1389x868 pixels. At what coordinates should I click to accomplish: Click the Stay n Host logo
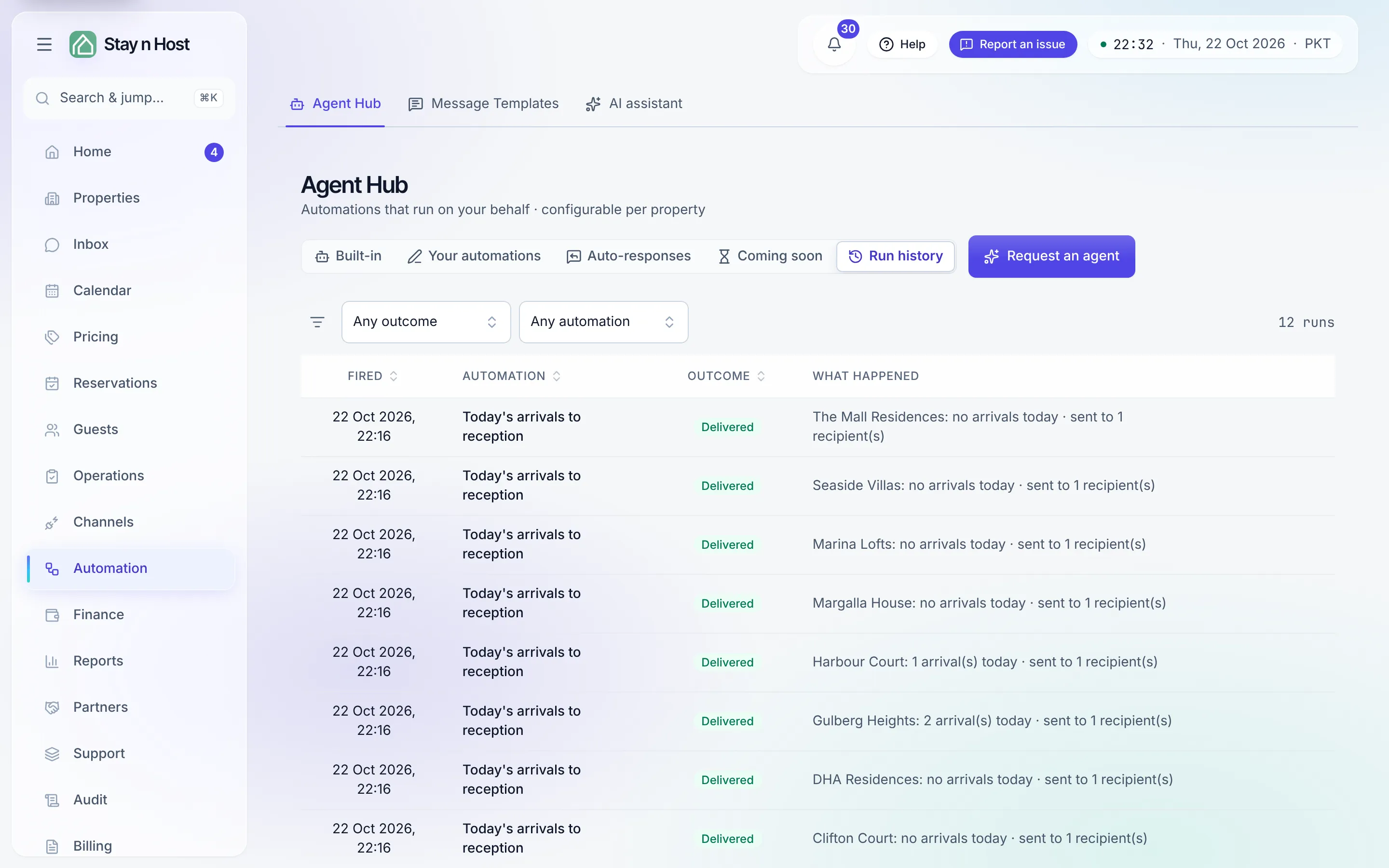pos(130,44)
